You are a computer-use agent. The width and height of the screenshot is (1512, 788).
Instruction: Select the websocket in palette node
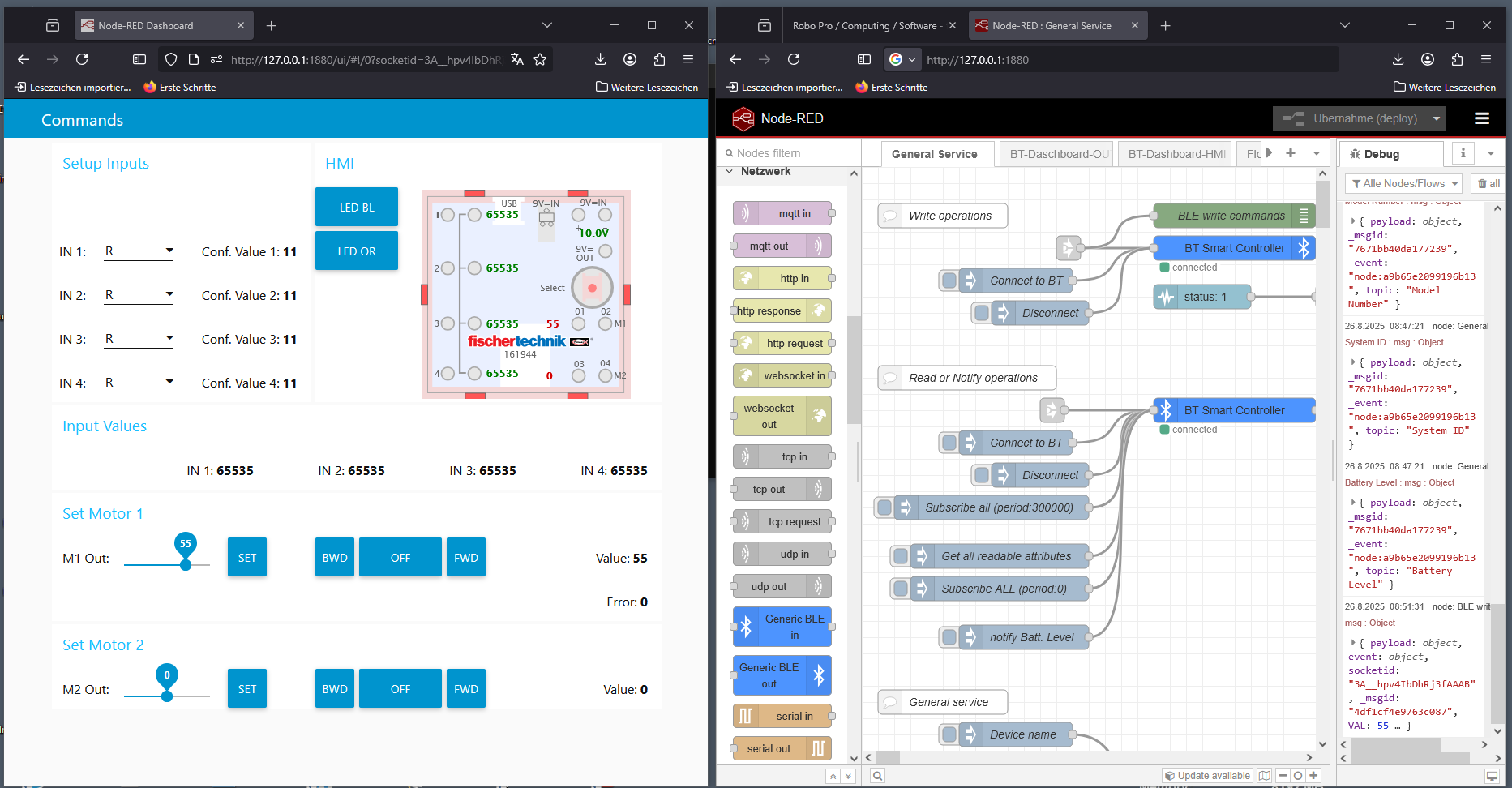pos(783,375)
